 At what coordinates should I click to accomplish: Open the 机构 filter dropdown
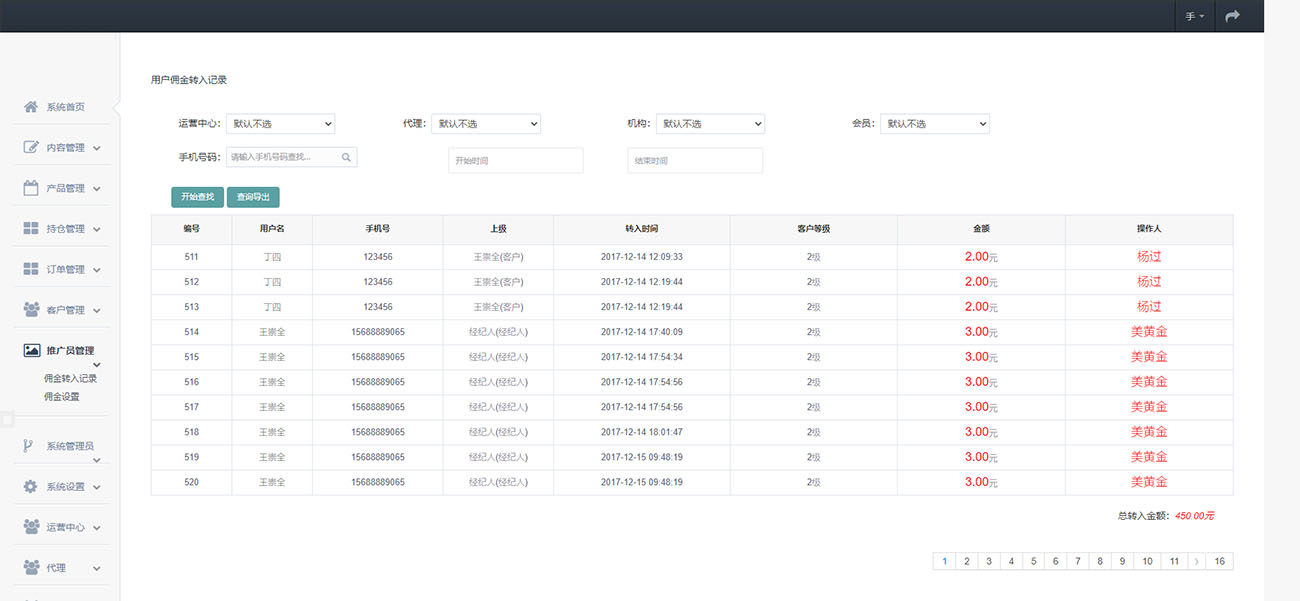coord(710,124)
